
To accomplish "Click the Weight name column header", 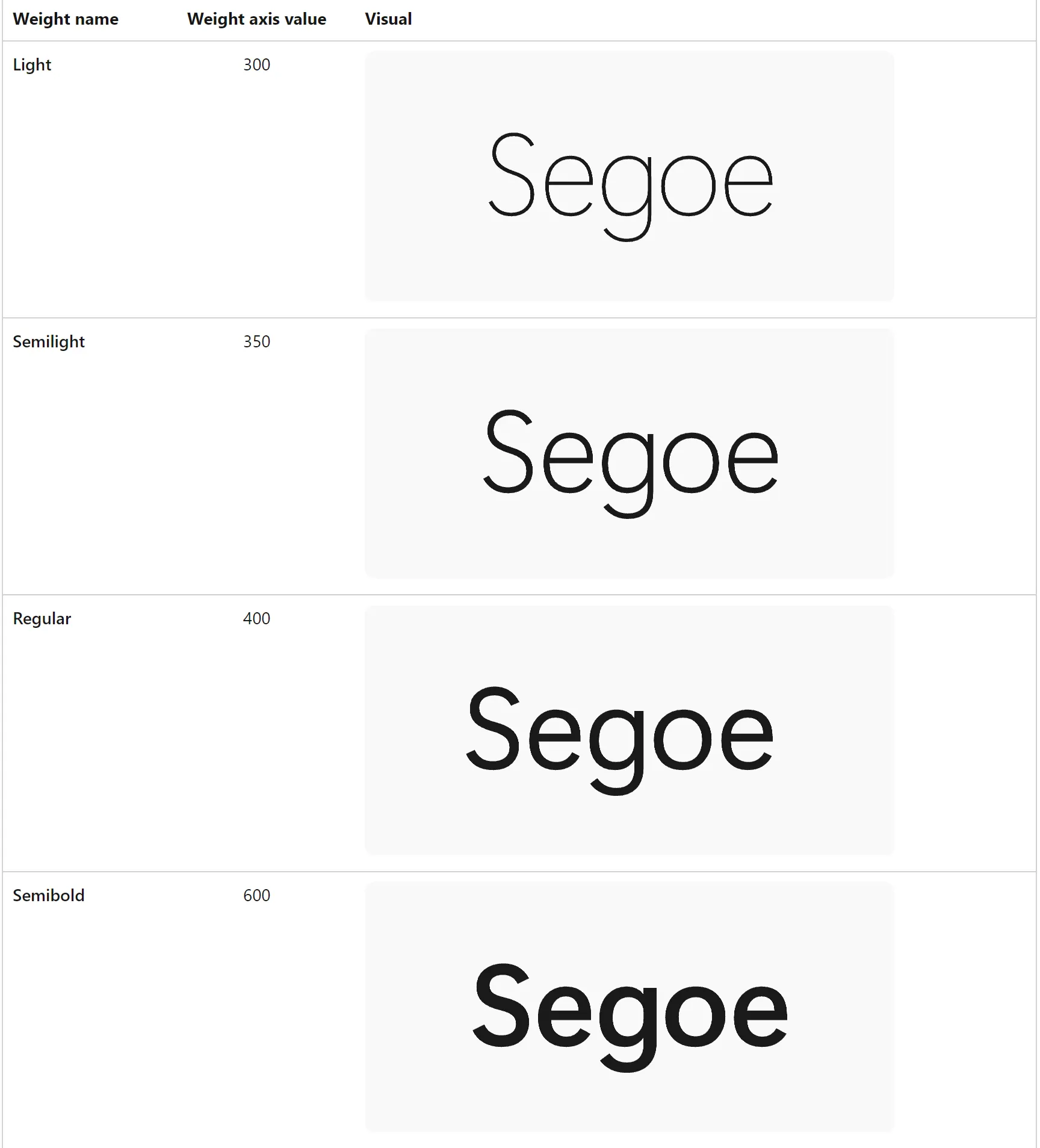I will click(x=66, y=19).
